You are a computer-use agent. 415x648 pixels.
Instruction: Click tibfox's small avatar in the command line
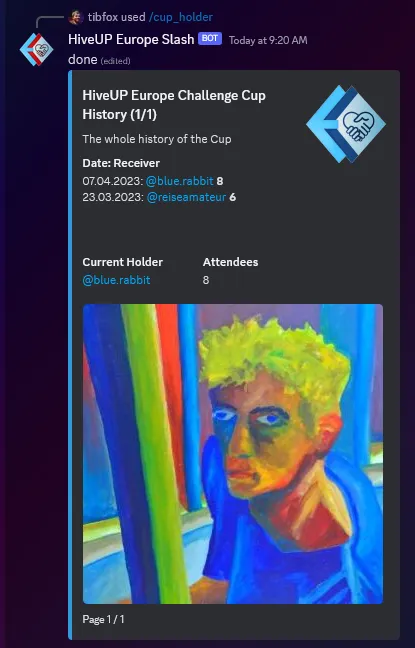76,17
